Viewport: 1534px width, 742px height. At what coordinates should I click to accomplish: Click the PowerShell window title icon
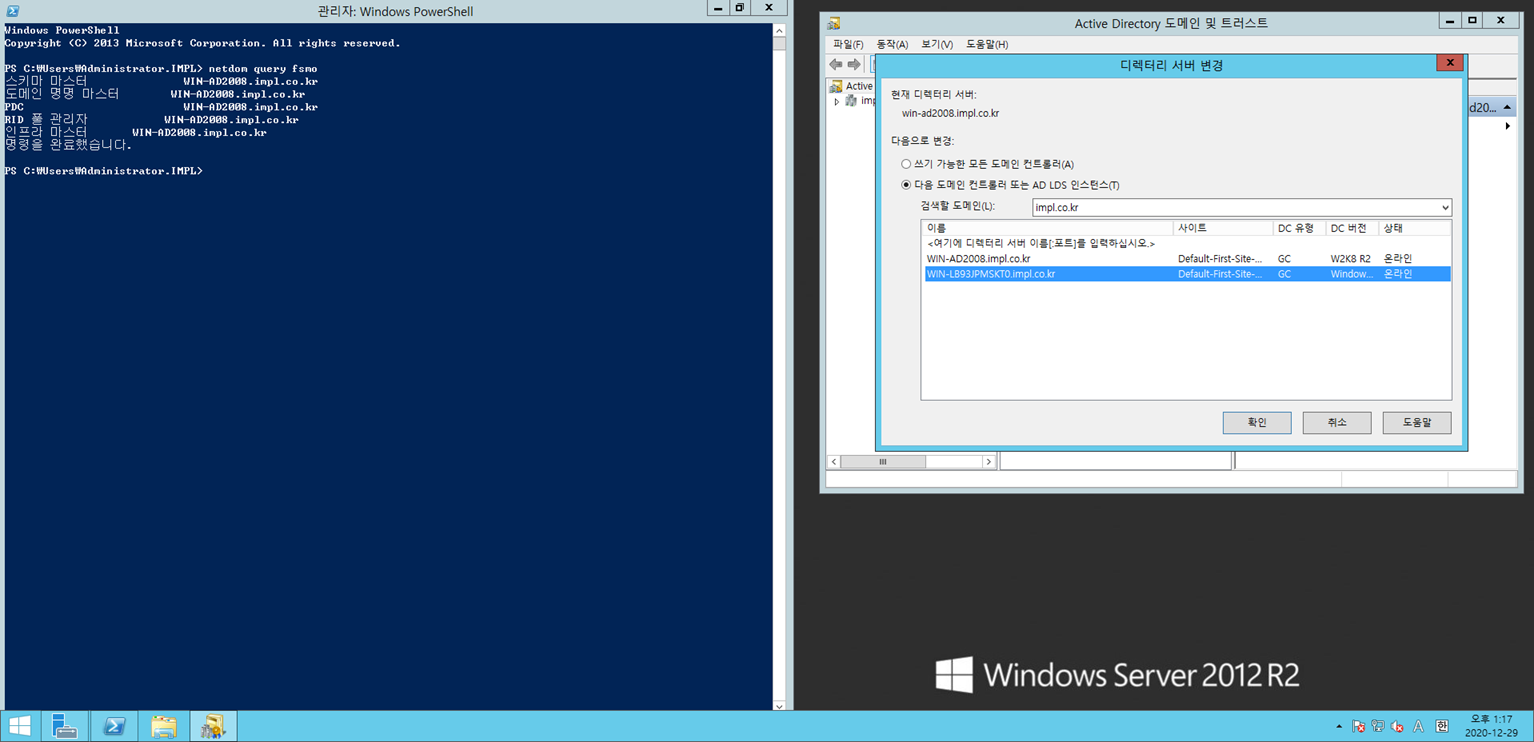(x=12, y=11)
